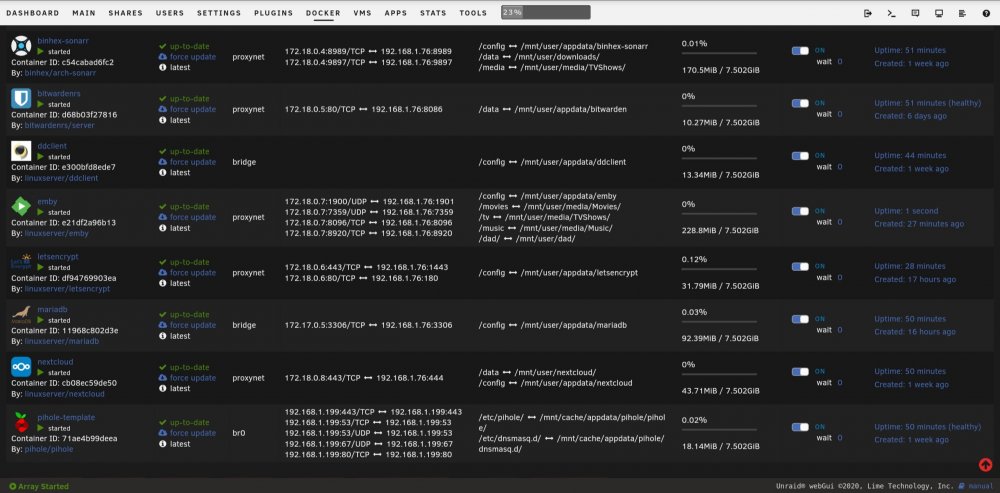
Task: Click the logout icon in top bar
Action: (867, 13)
